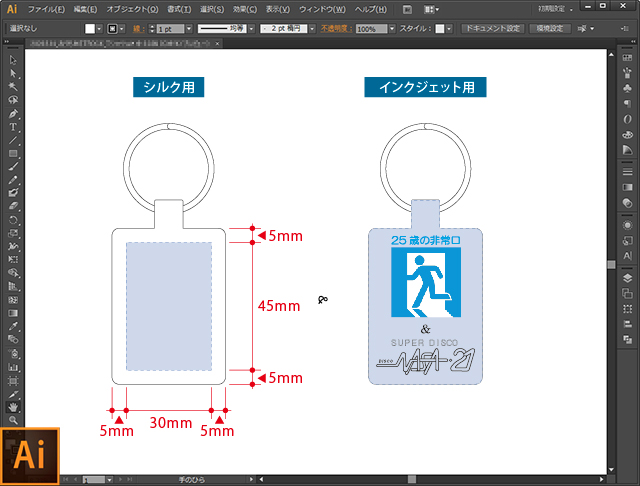Select the Pen tool
The width and height of the screenshot is (640, 486).
[13, 114]
